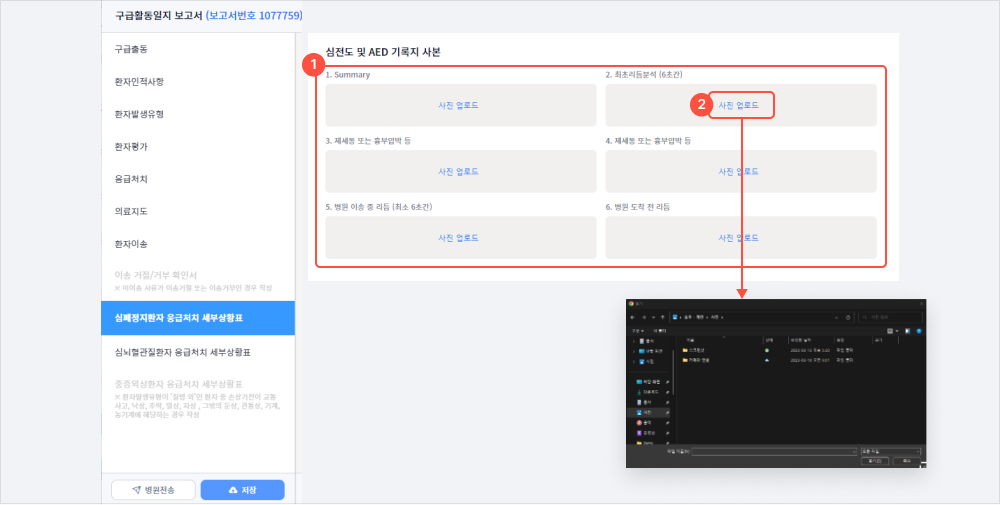
Task: Sort by 이름 column header
Action: coord(691,340)
